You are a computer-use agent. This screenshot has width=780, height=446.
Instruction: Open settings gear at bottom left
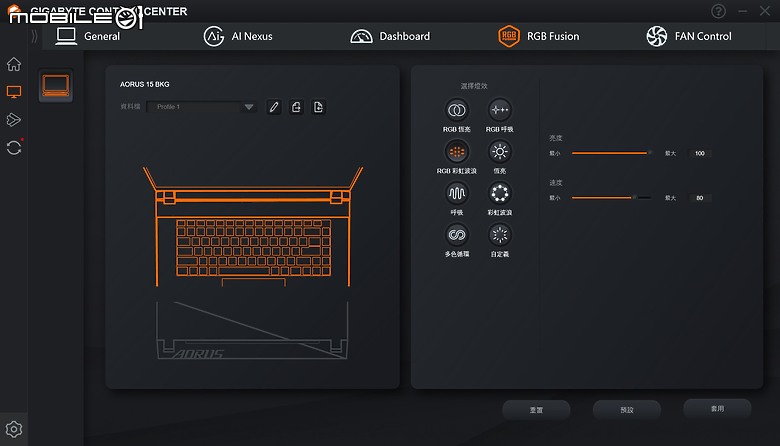(14, 429)
